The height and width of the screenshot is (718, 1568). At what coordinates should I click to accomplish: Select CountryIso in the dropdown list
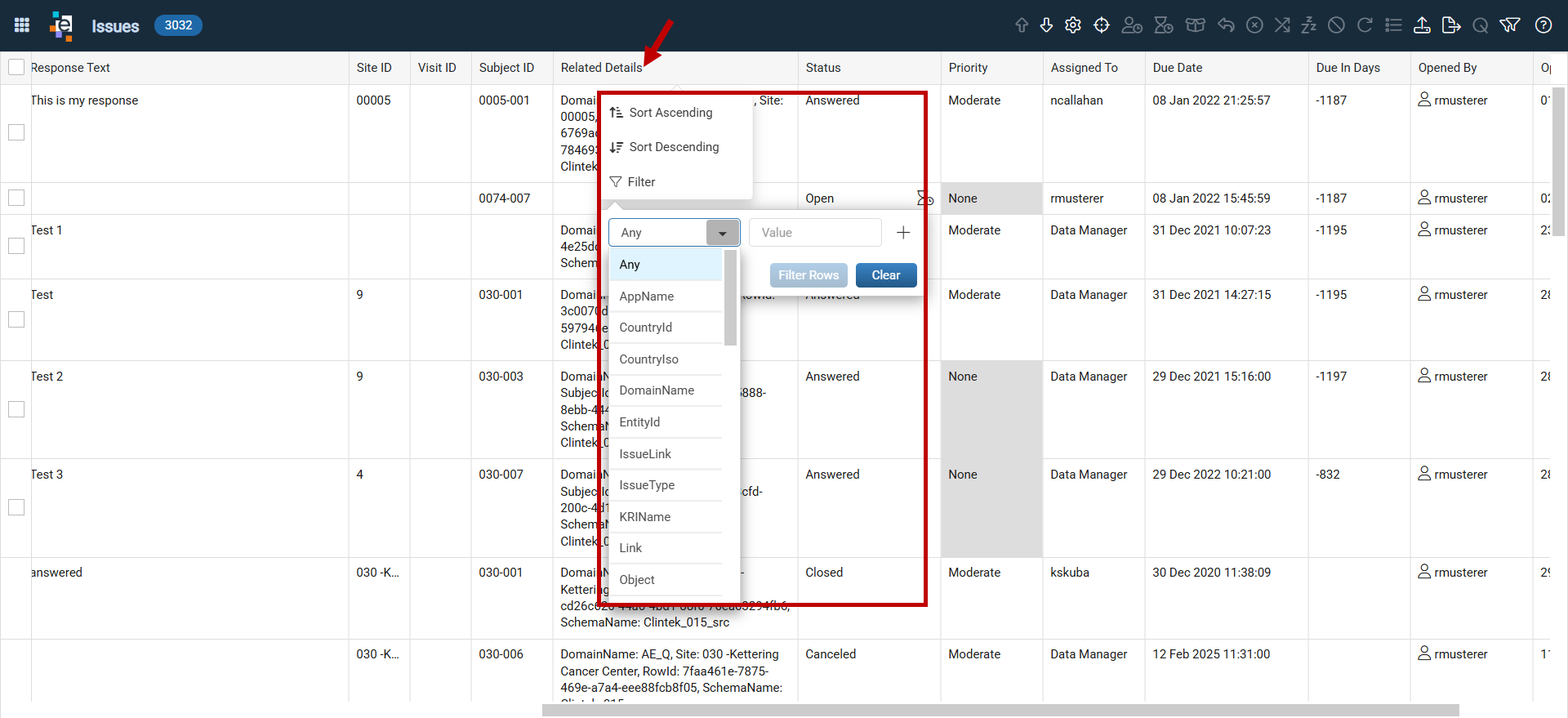(x=666, y=359)
